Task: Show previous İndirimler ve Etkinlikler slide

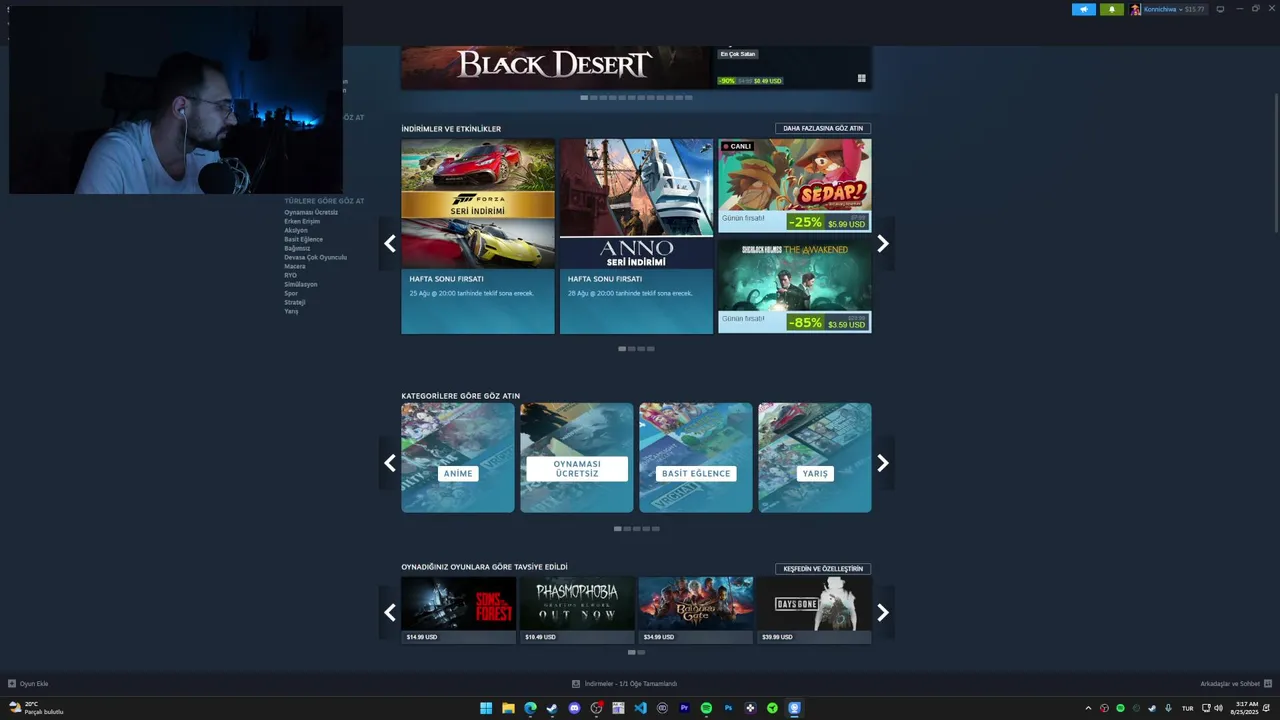Action: click(x=390, y=243)
